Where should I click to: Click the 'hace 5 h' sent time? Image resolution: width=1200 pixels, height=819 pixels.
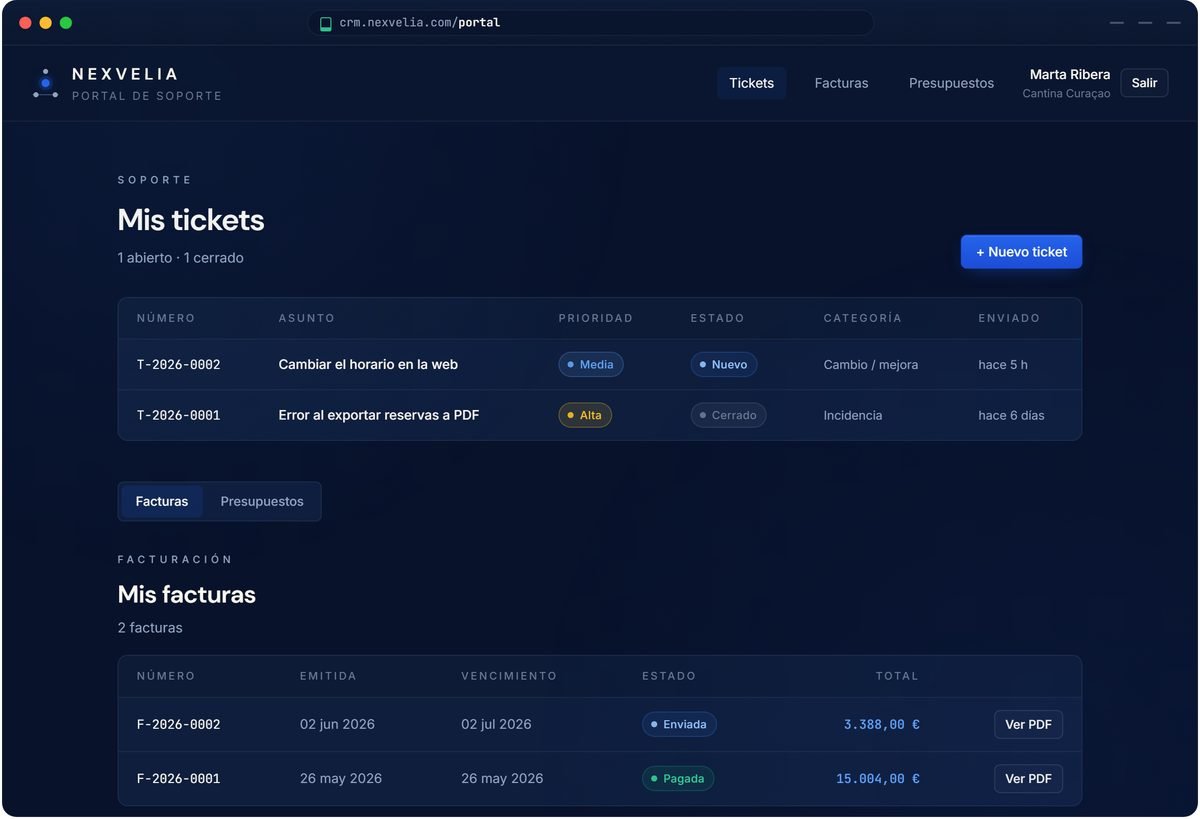tap(1003, 365)
